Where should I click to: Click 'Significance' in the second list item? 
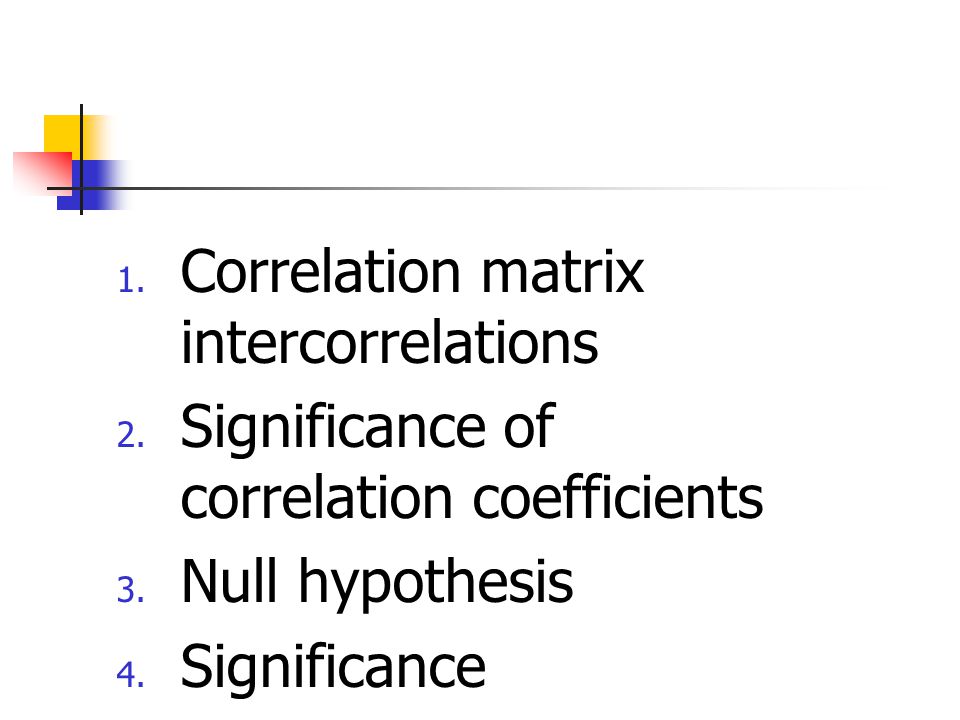pos(333,429)
